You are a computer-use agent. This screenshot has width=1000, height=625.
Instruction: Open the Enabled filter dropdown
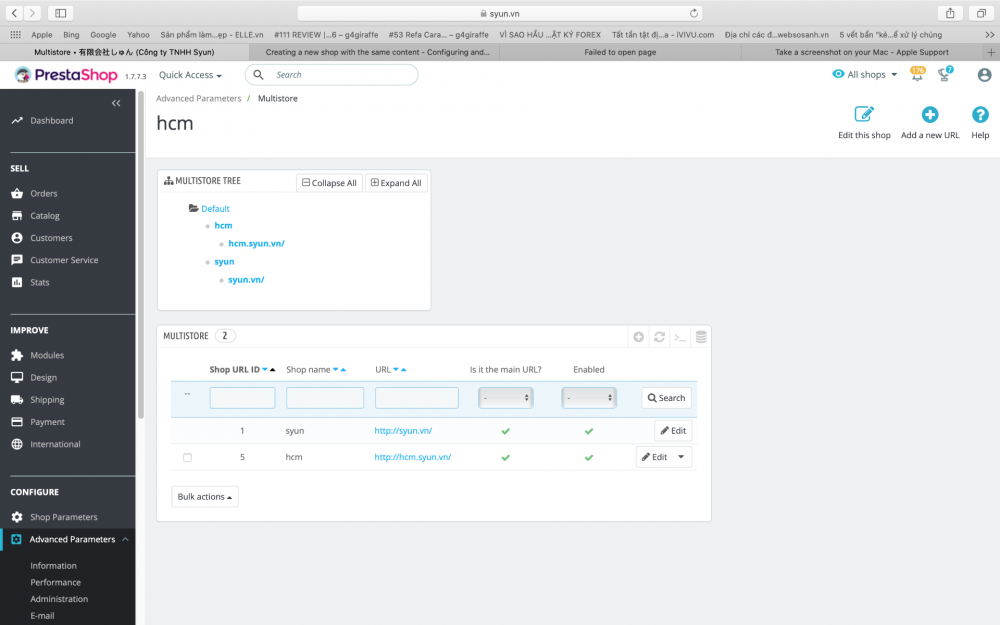[x=589, y=398]
